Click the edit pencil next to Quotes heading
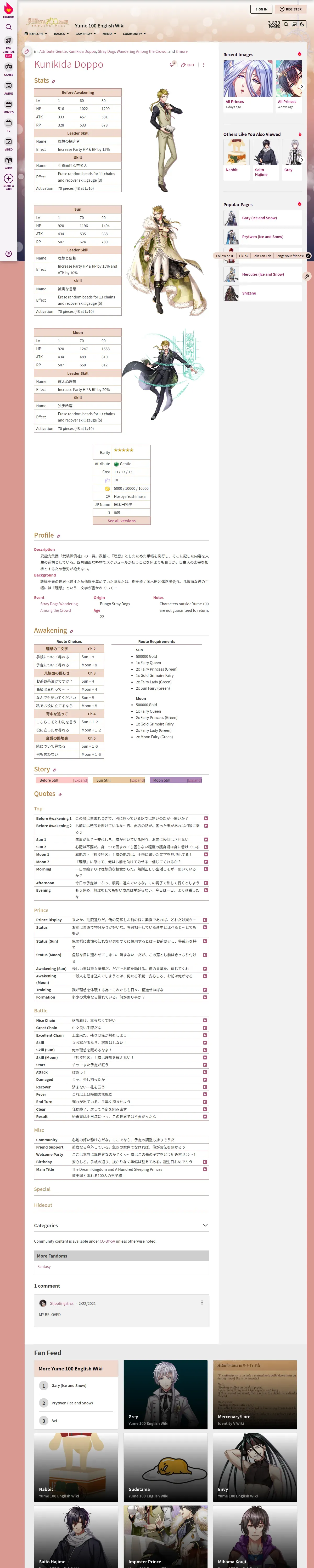This screenshot has height=1568, width=314. tap(60, 794)
